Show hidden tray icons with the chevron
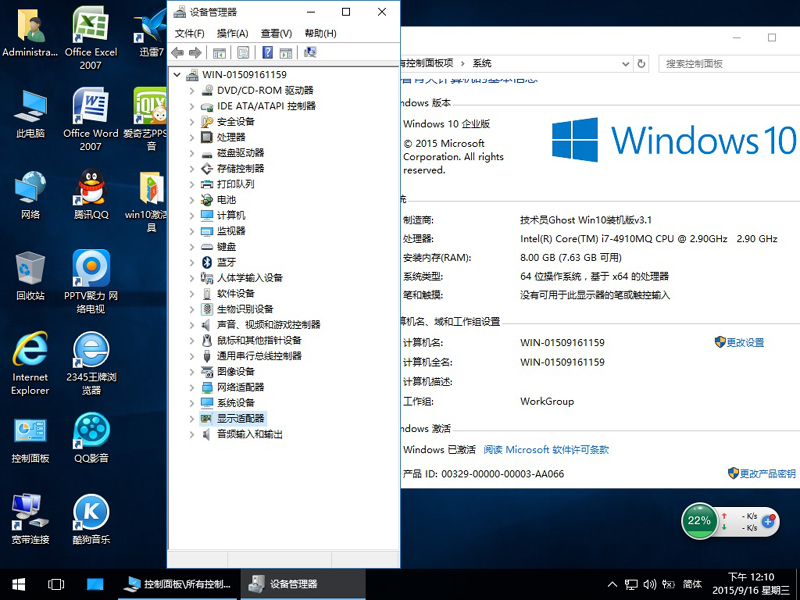 pos(613,584)
